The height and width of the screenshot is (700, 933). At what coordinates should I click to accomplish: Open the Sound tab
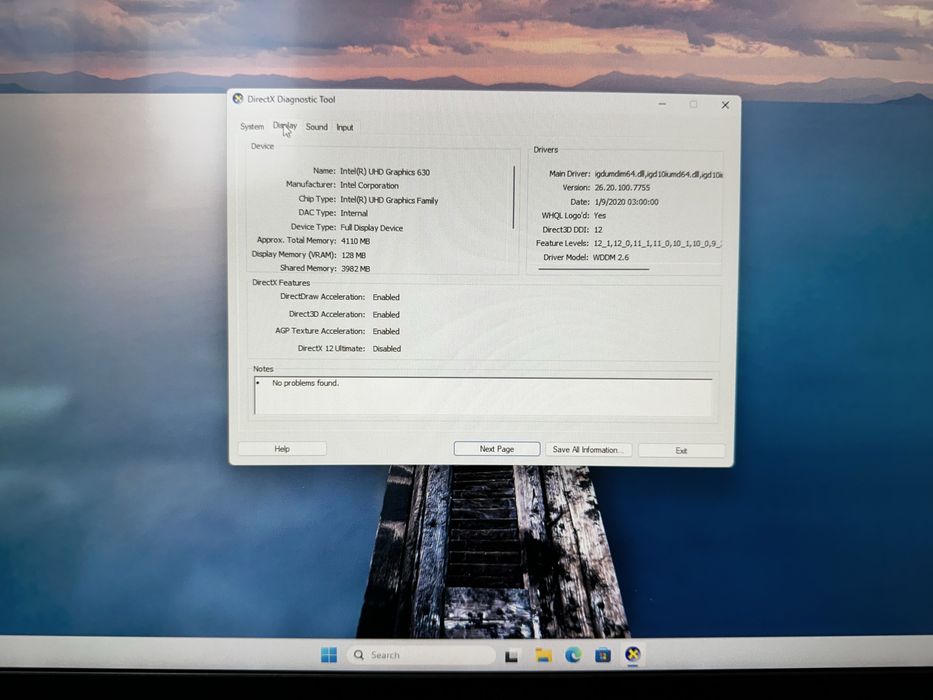point(317,127)
